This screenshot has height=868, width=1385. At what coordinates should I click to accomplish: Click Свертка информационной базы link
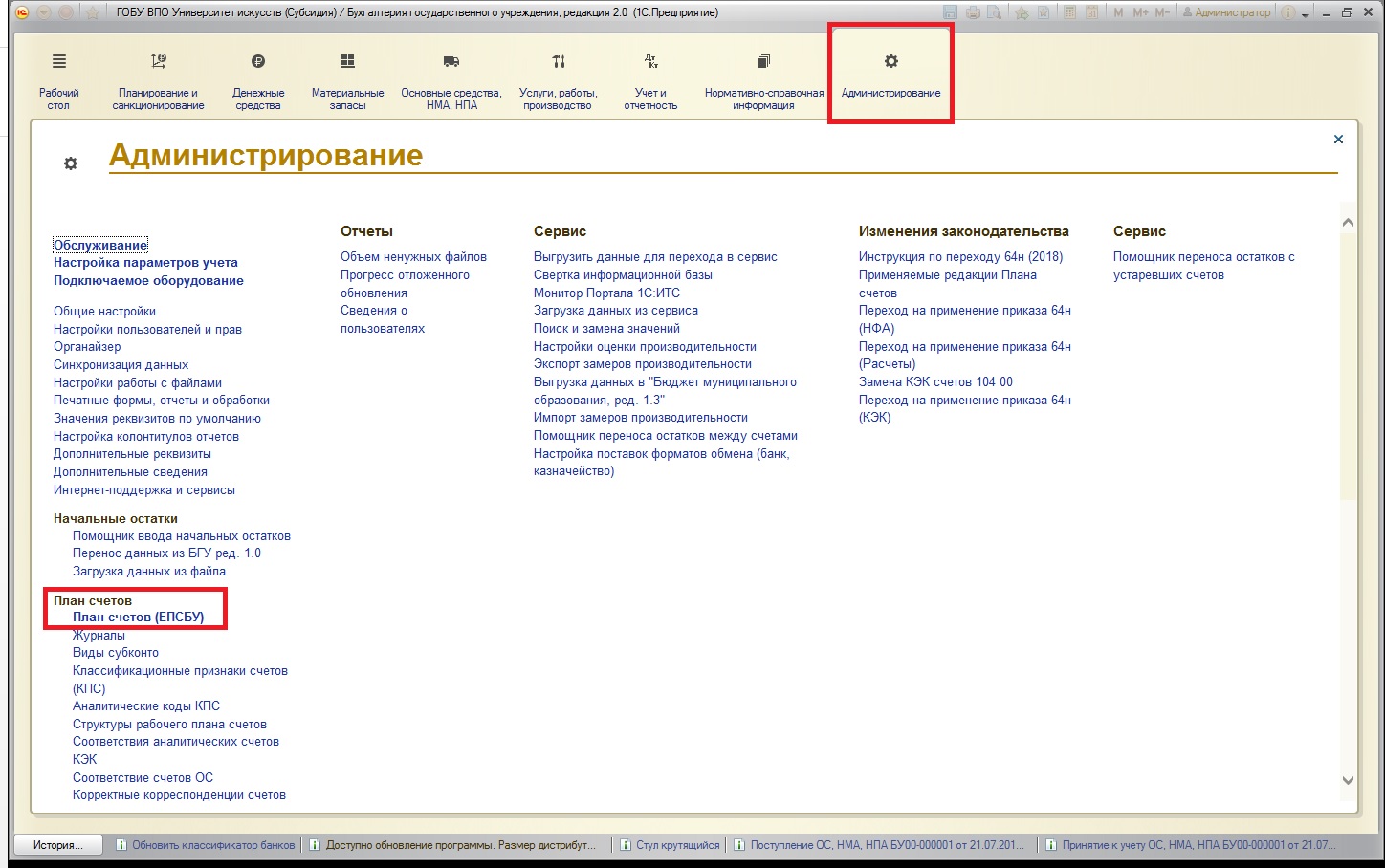click(x=623, y=275)
